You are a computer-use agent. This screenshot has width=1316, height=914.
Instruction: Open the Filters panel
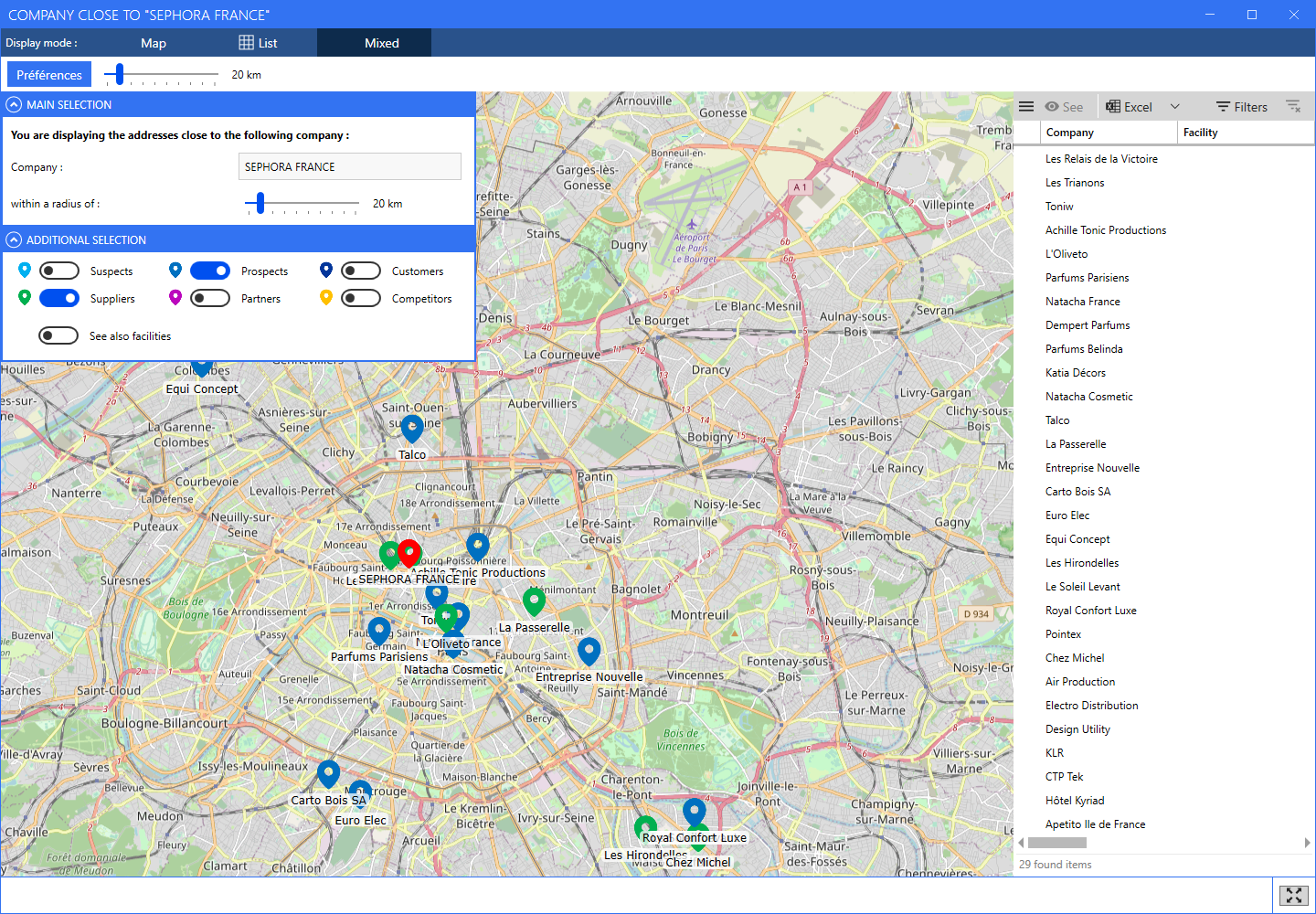(x=1241, y=107)
